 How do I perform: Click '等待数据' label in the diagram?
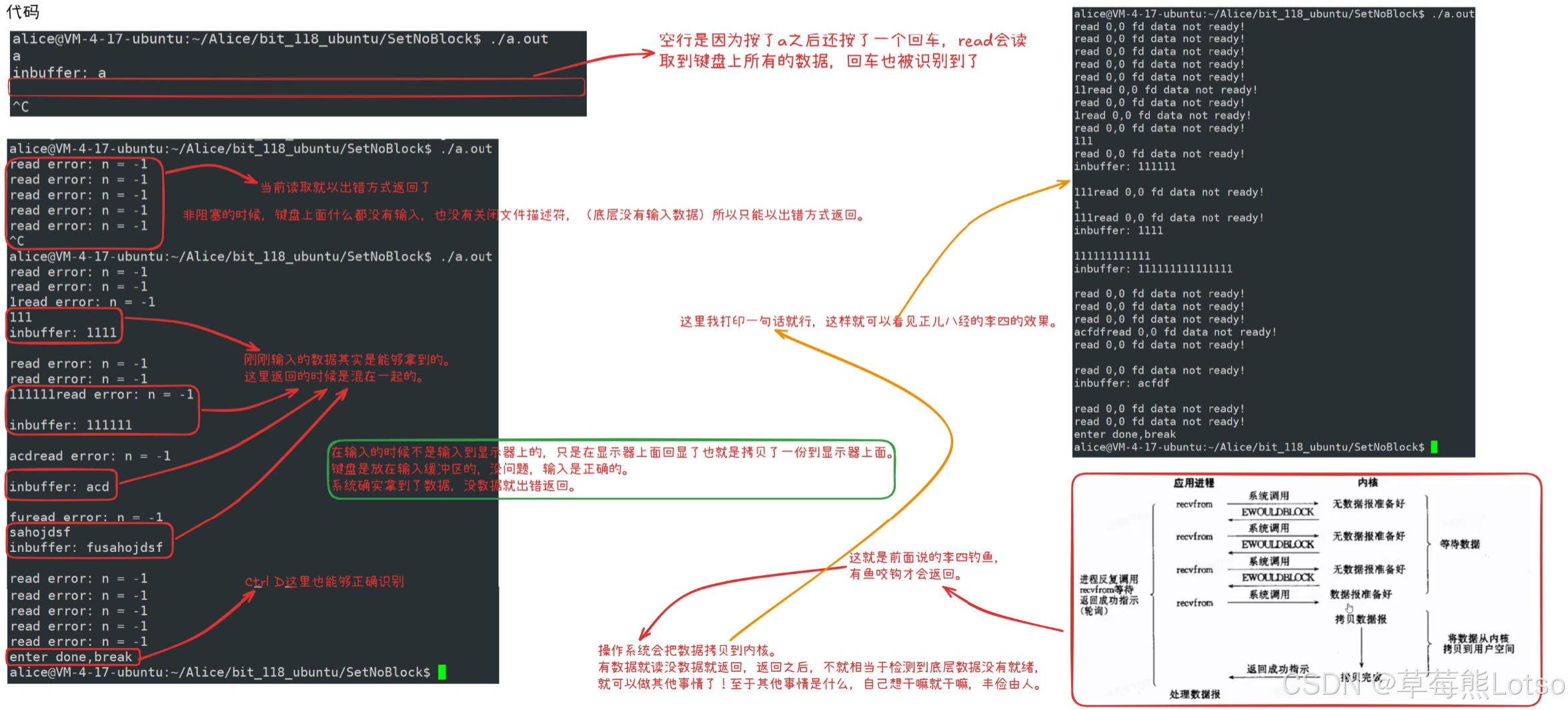1459,544
